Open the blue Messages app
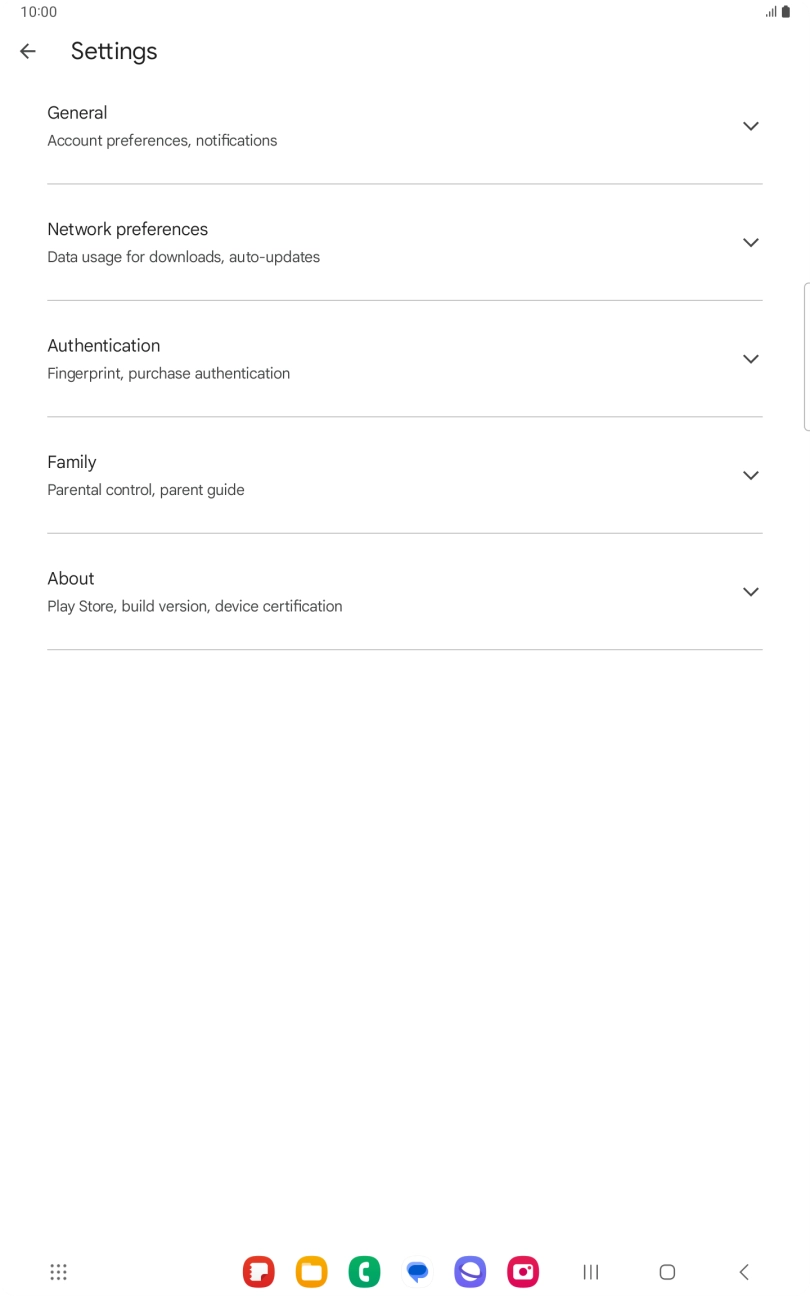The image size is (810, 1296). (417, 1272)
